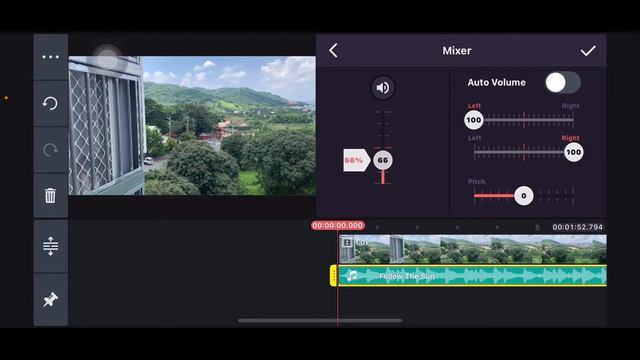This screenshot has height=360, width=640.
Task: Click the 66% volume label tag
Action: [x=356, y=160]
